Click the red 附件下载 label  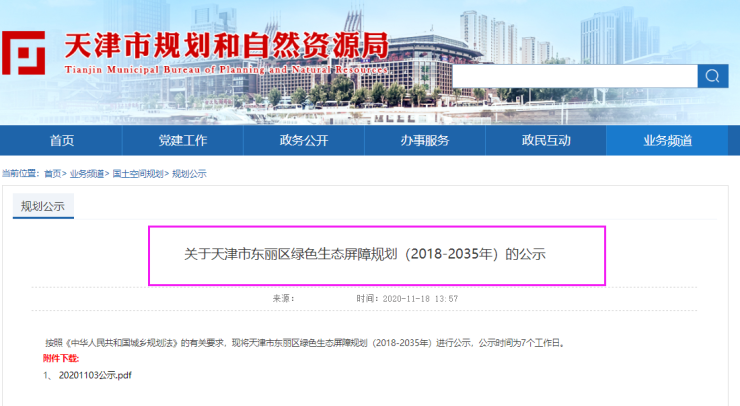pyautogui.click(x=60, y=358)
